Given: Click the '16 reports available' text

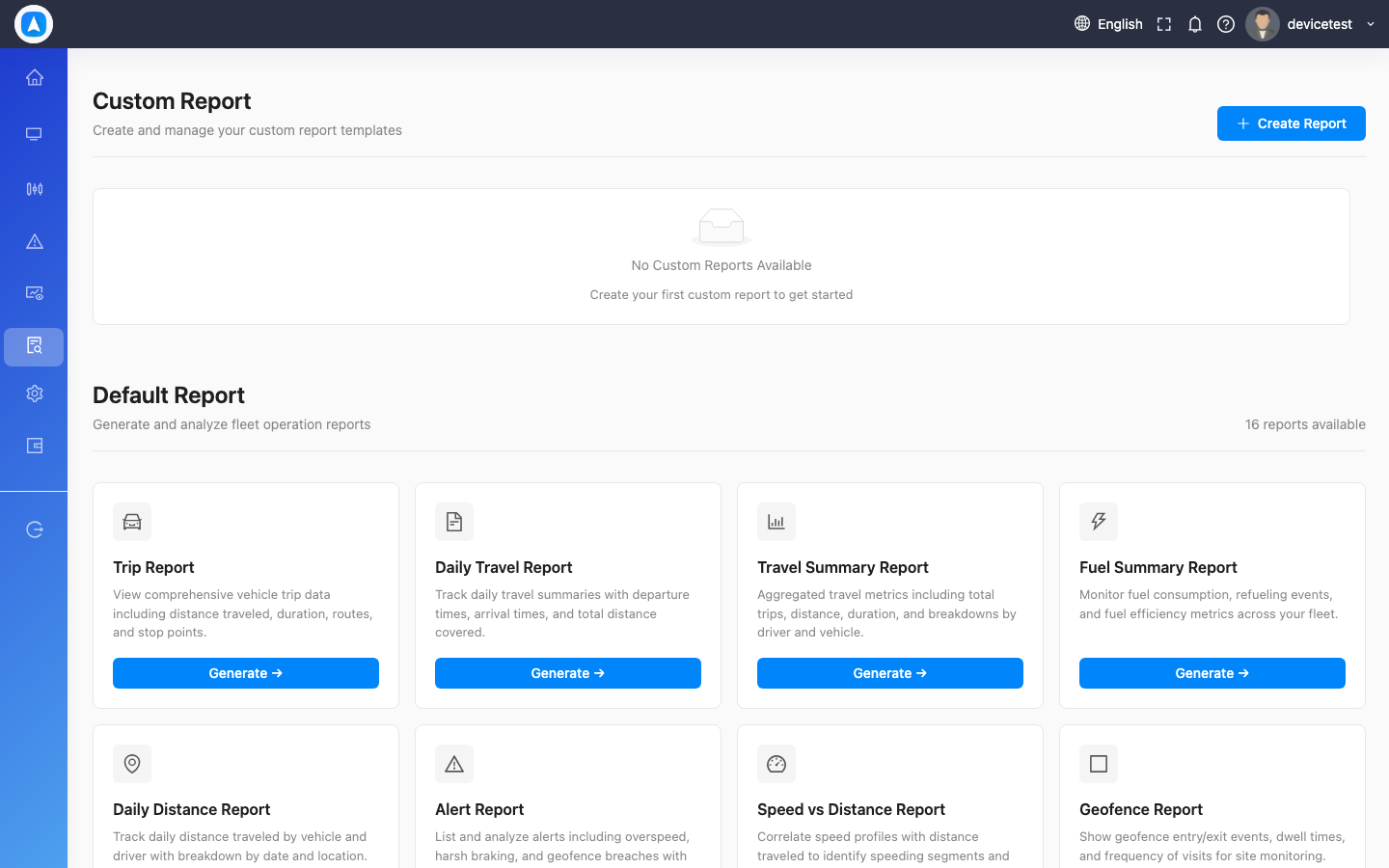Looking at the screenshot, I should 1305,424.
